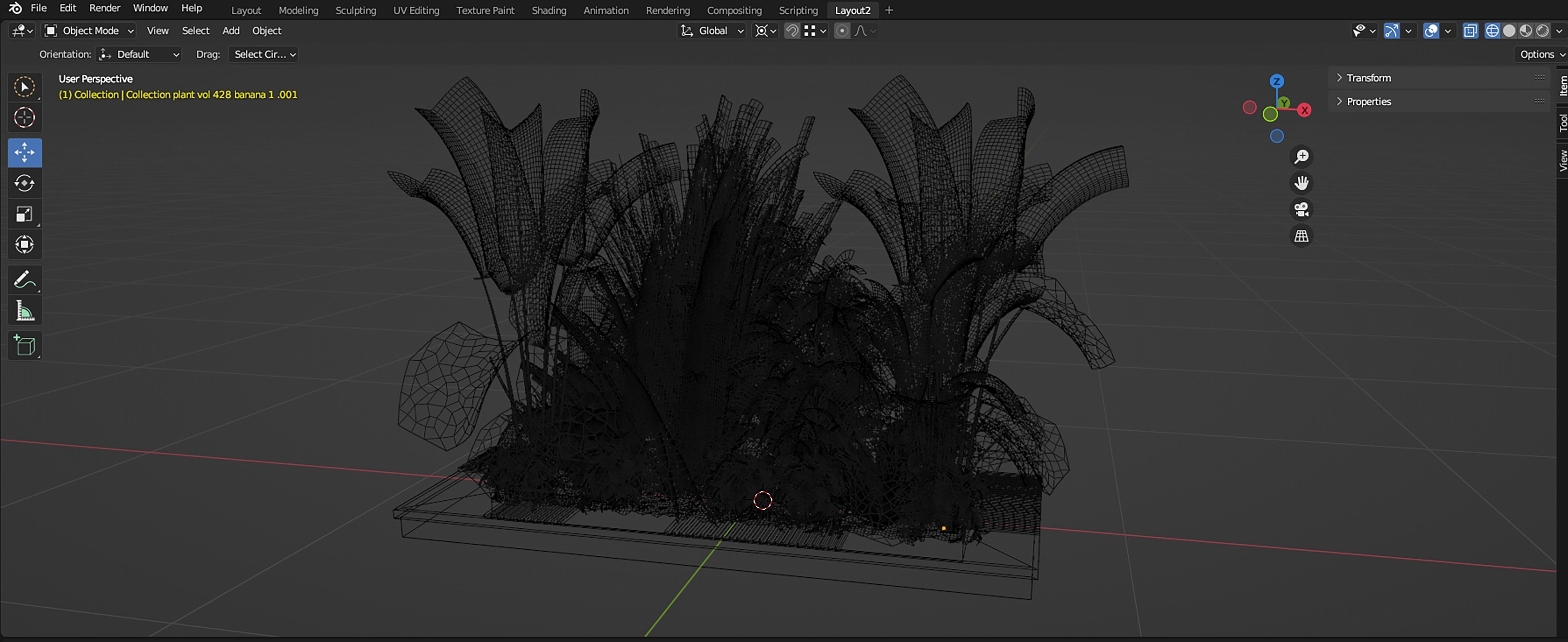The height and width of the screenshot is (642, 1568).
Task: Click the negative Z axis gizmo circle
Action: [1277, 136]
